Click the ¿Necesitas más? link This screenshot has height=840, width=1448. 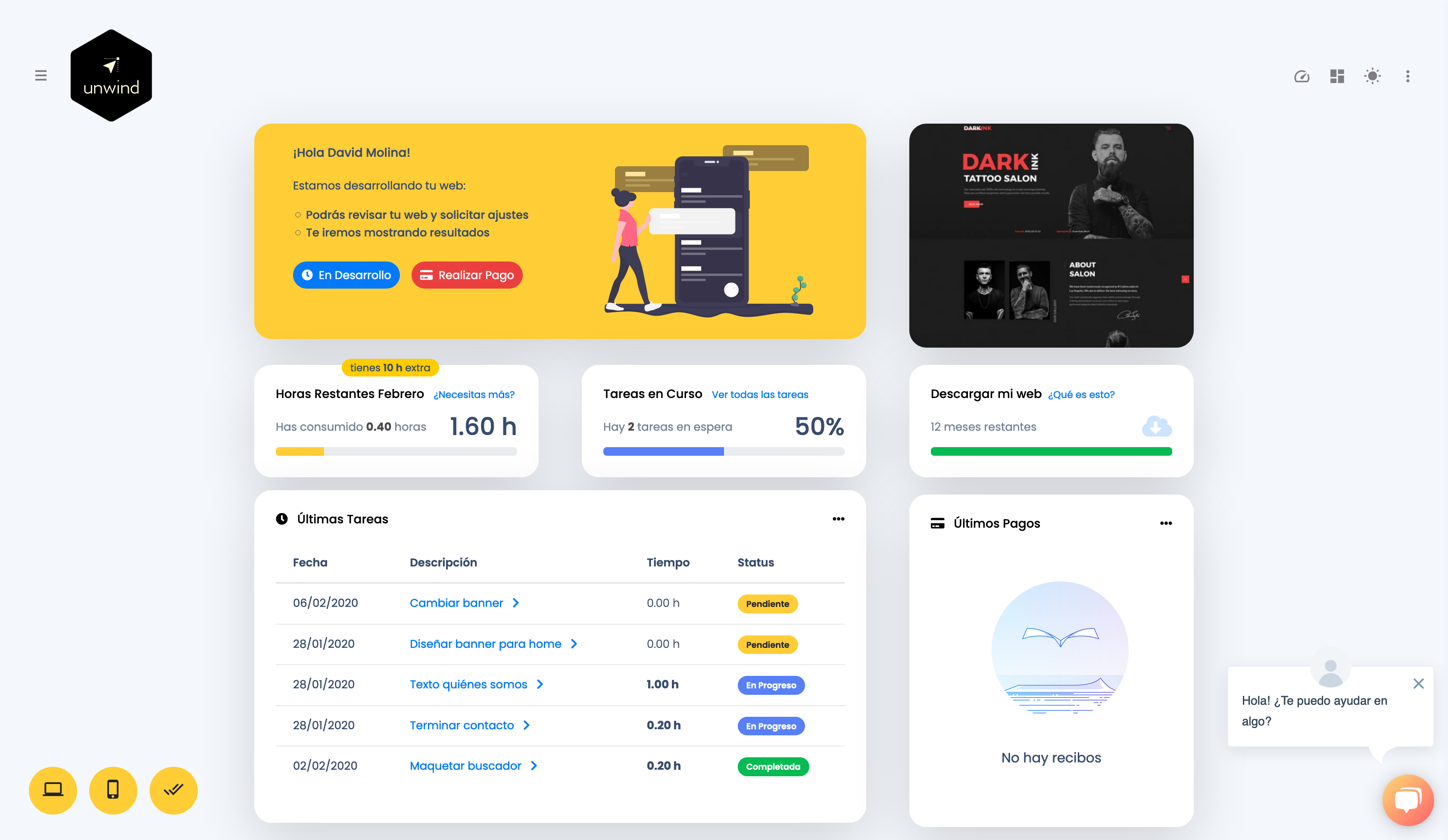point(474,395)
